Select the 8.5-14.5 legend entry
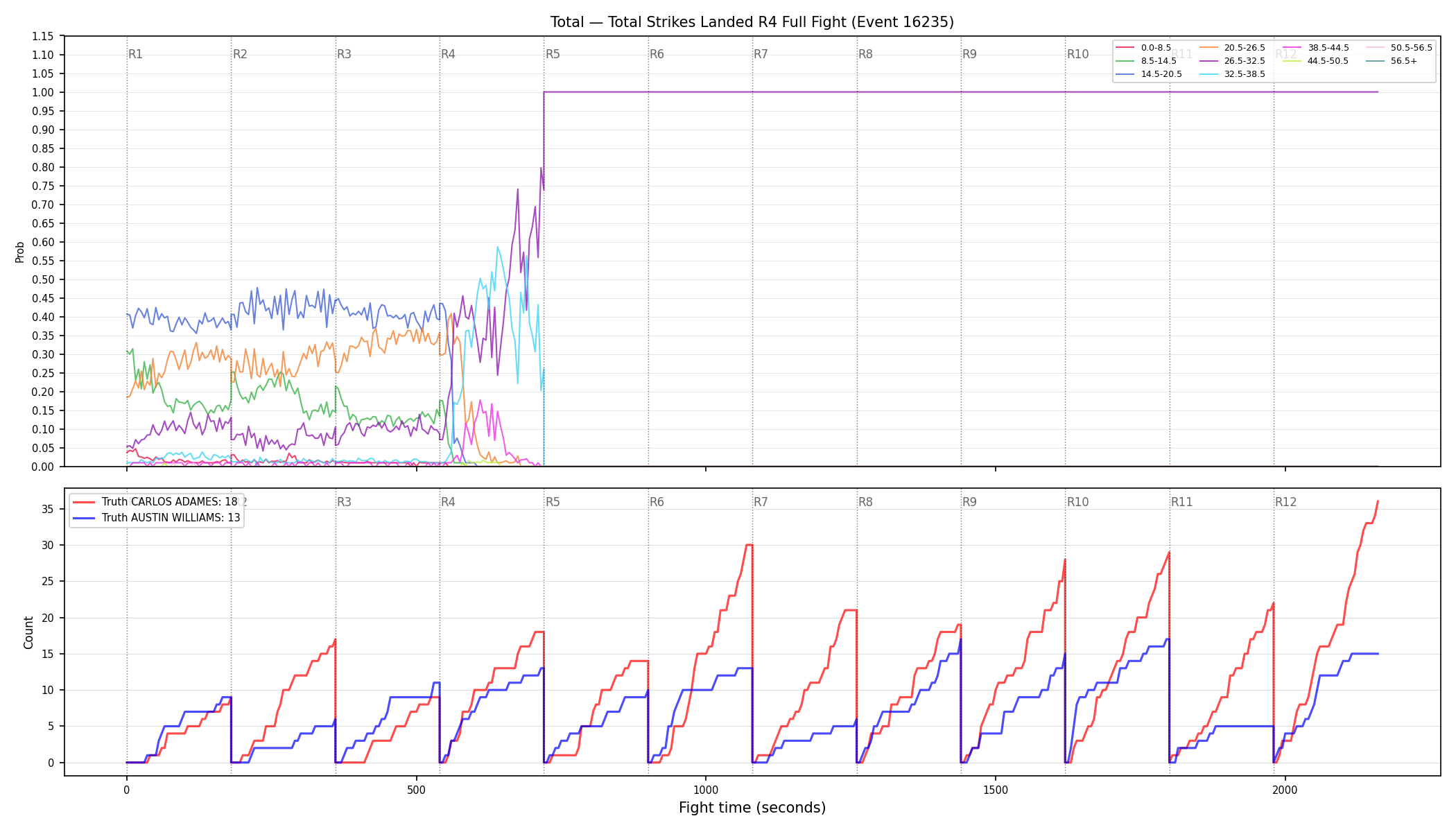 coord(1147,61)
